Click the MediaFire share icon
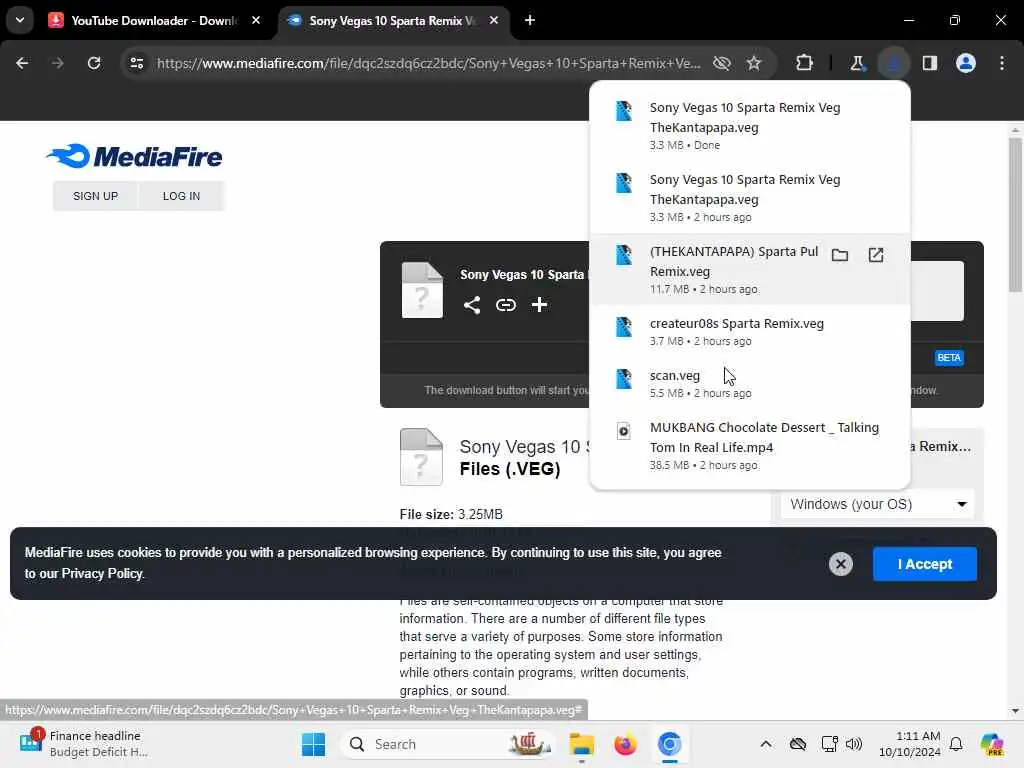 point(472,305)
